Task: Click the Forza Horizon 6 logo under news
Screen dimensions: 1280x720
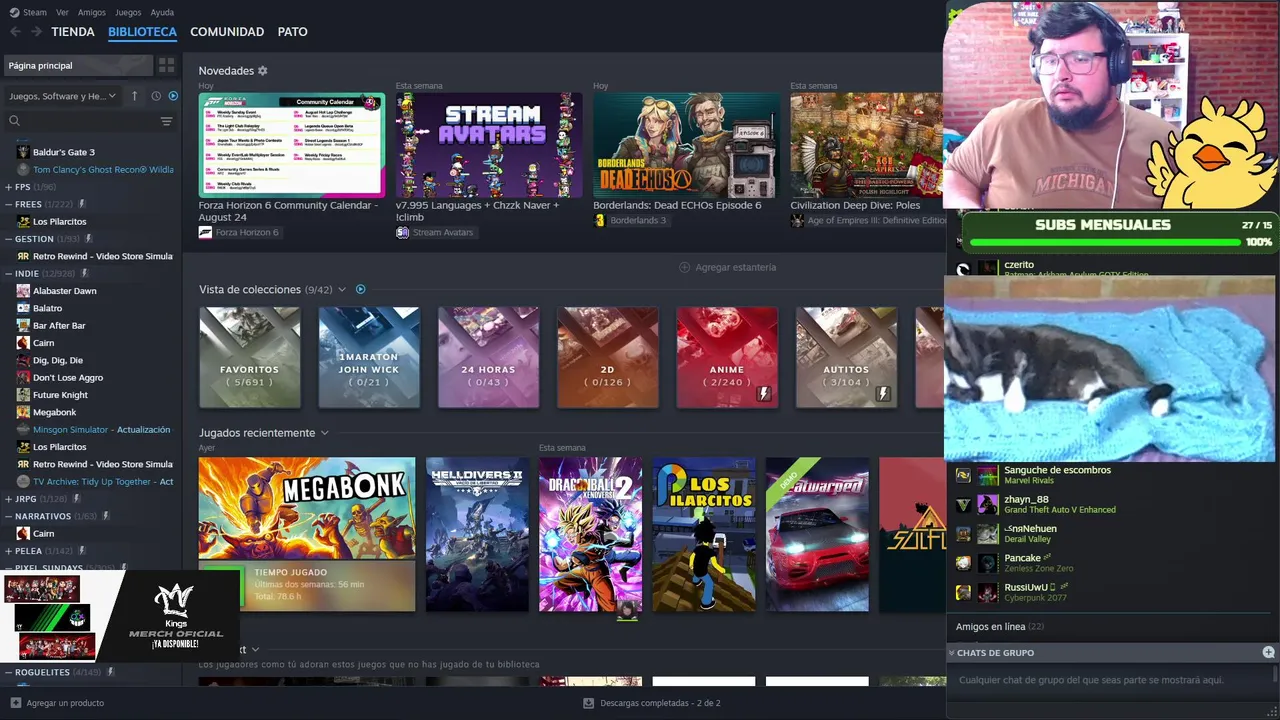Action: [205, 232]
